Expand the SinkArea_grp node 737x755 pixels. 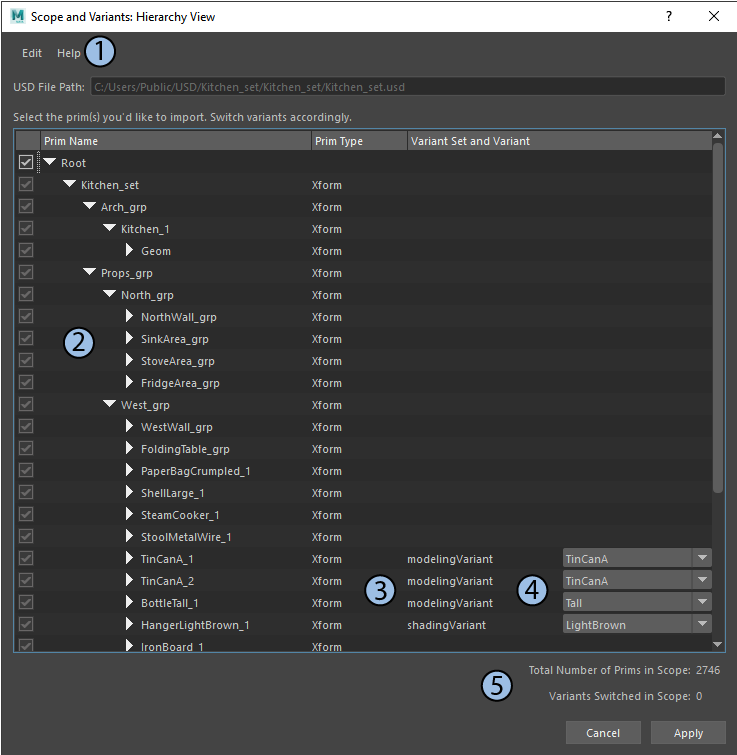click(x=129, y=338)
